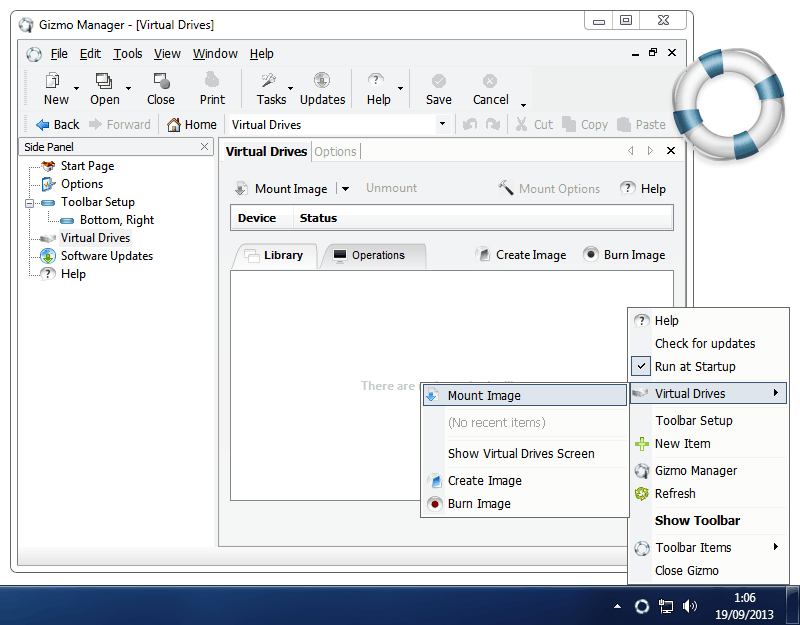This screenshot has width=800, height=625.
Task: Open the Tasks dropdown arrow
Action: 291,89
